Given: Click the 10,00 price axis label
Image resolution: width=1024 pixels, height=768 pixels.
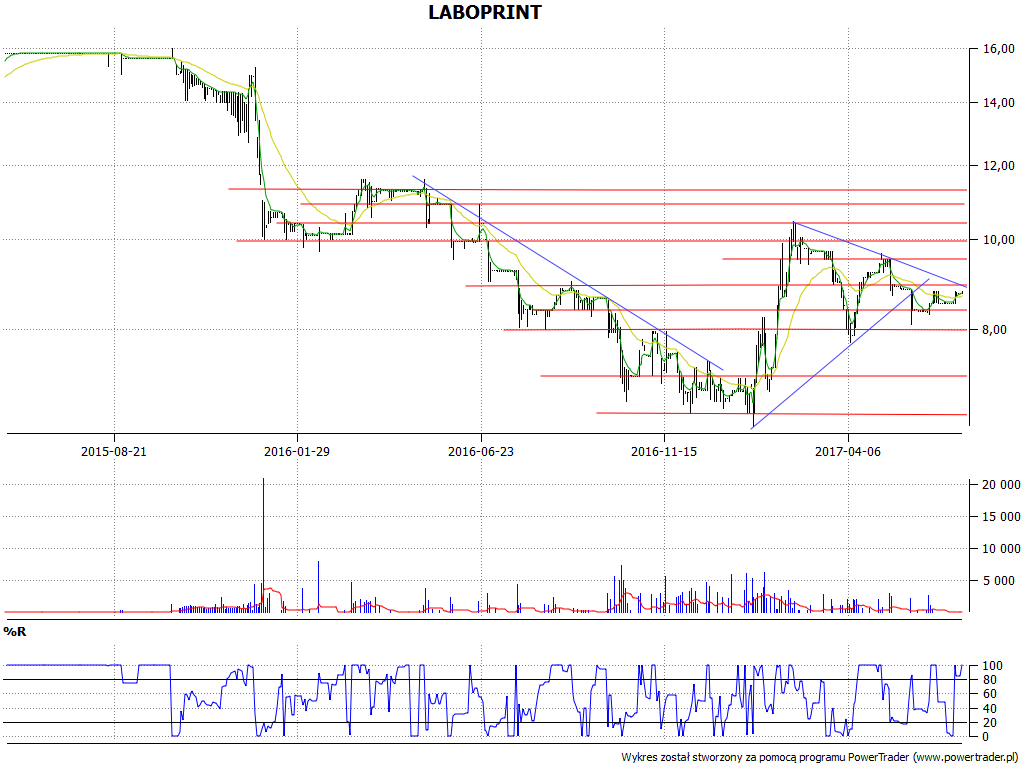Looking at the screenshot, I should 1000,240.
